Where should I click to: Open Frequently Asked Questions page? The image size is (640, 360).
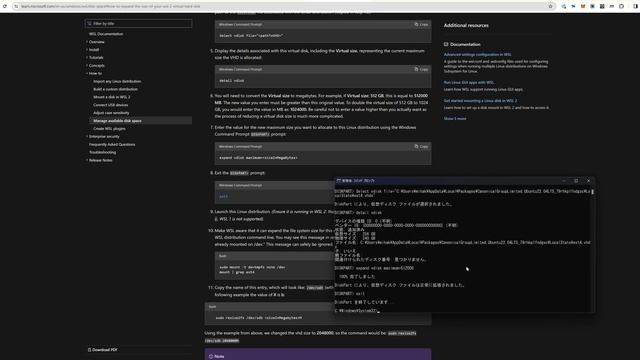pos(112,144)
